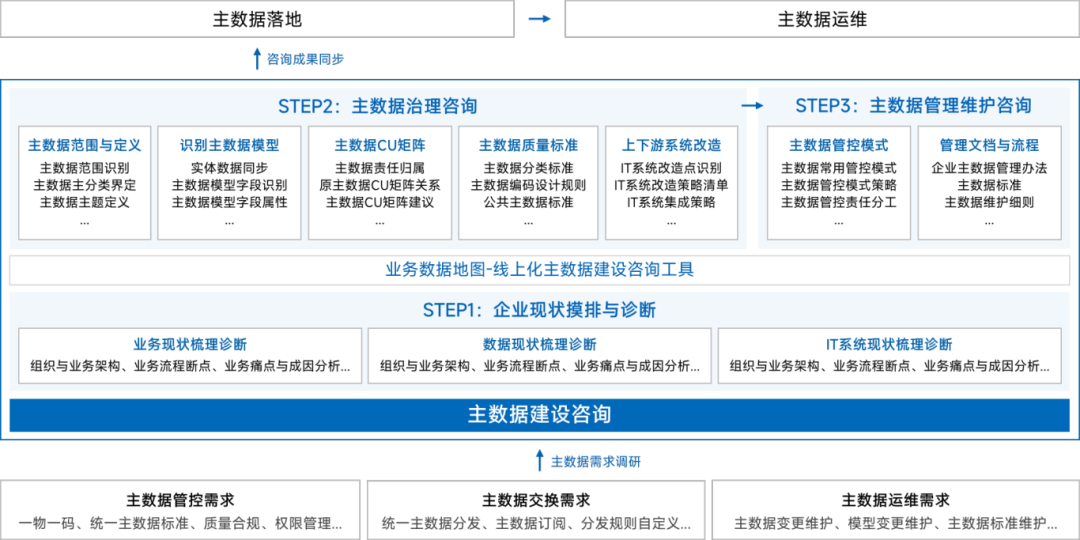Select the 主数据运维 box
The image size is (1080, 540).
(x=822, y=19)
